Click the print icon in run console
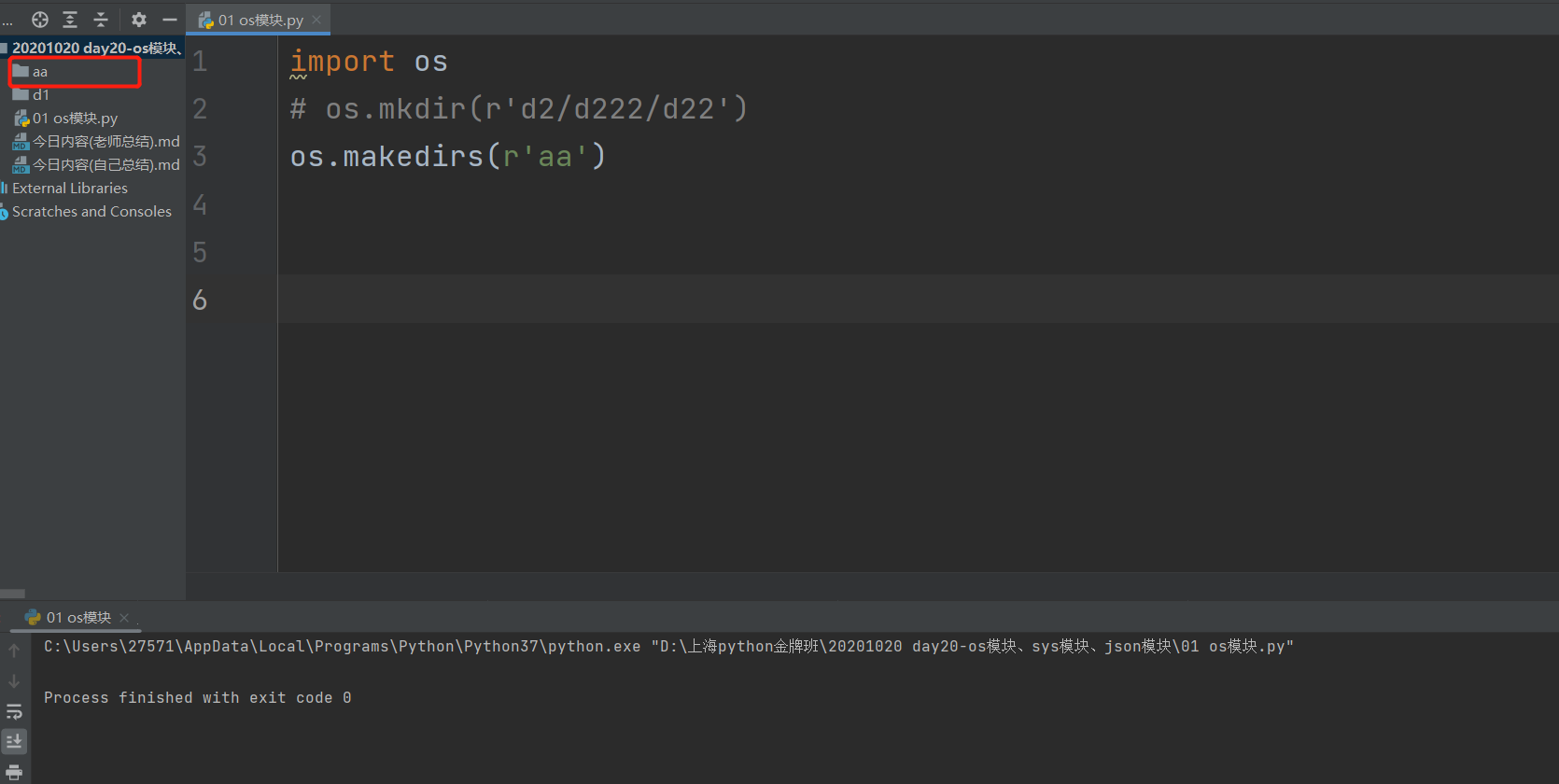1559x784 pixels. (14, 772)
